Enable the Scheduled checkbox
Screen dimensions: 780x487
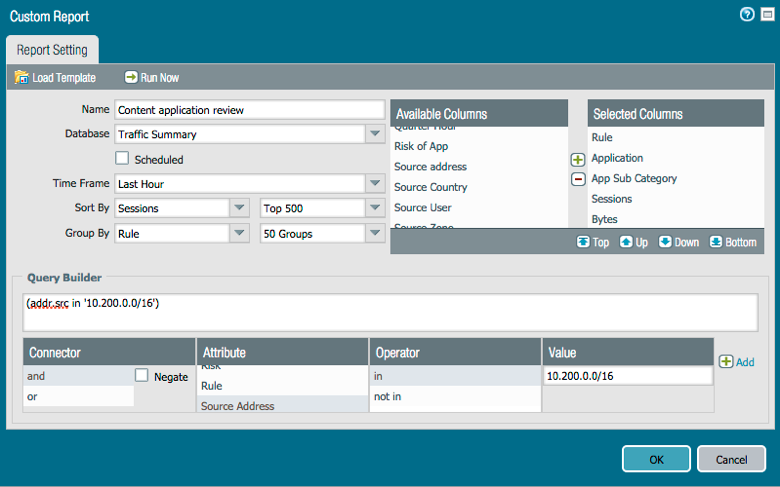[x=122, y=158]
